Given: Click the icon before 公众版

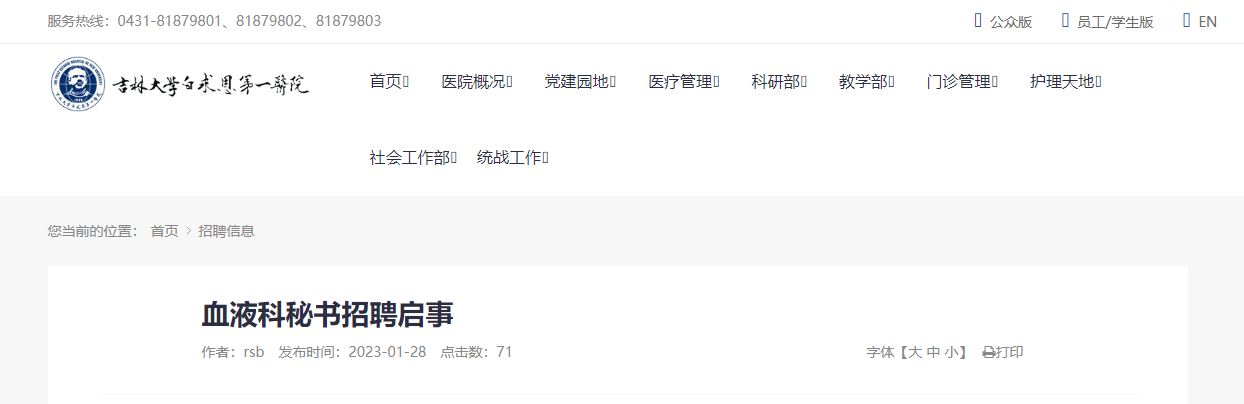Looking at the screenshot, I should coord(978,20).
